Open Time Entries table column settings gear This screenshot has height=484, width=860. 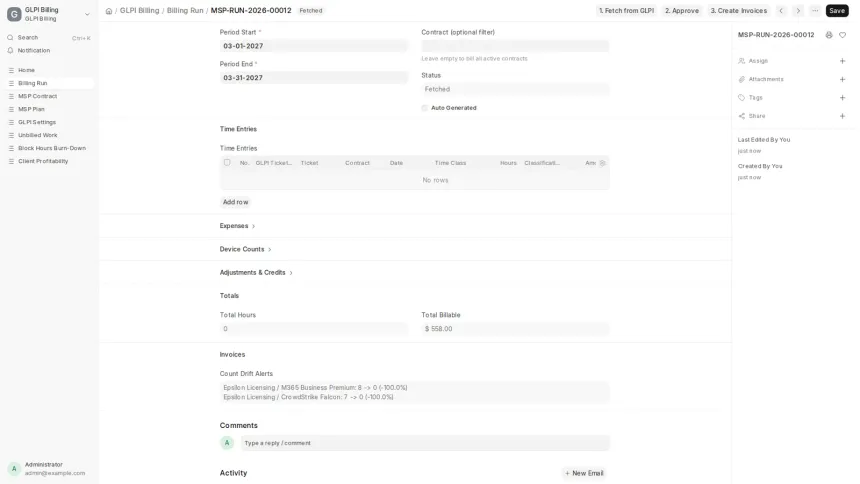(602, 163)
